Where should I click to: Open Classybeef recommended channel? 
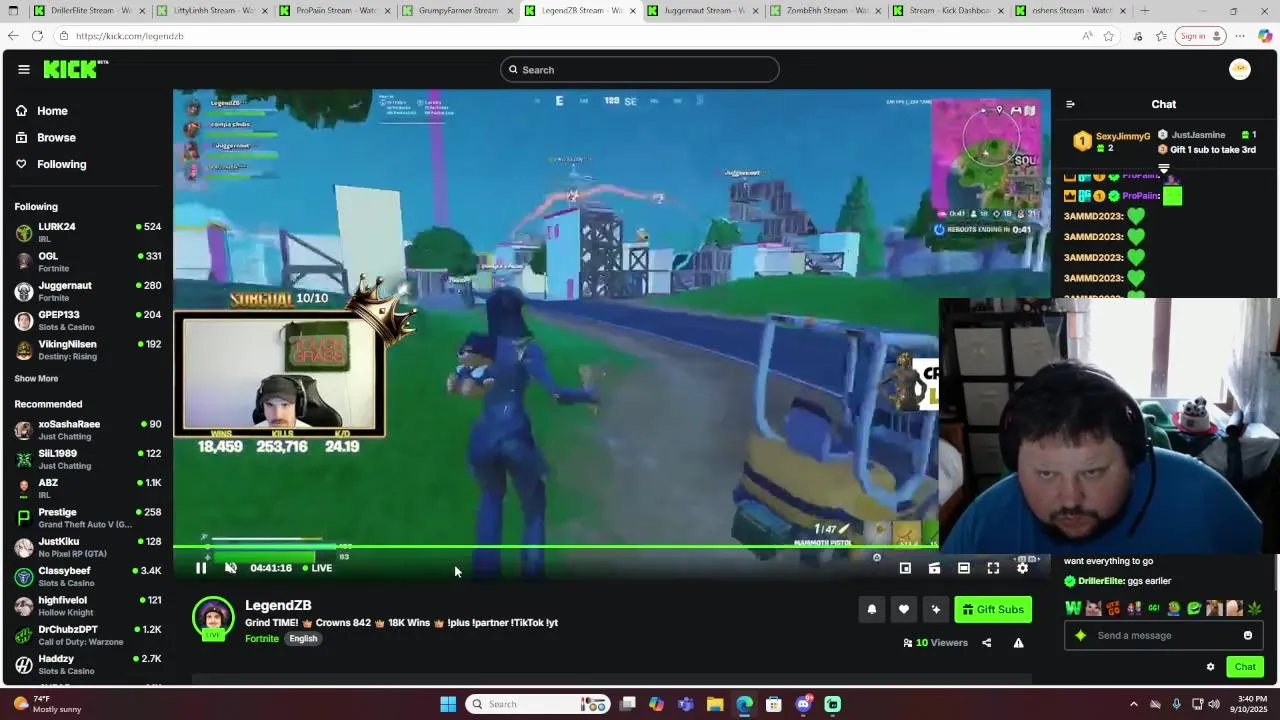tap(88, 577)
